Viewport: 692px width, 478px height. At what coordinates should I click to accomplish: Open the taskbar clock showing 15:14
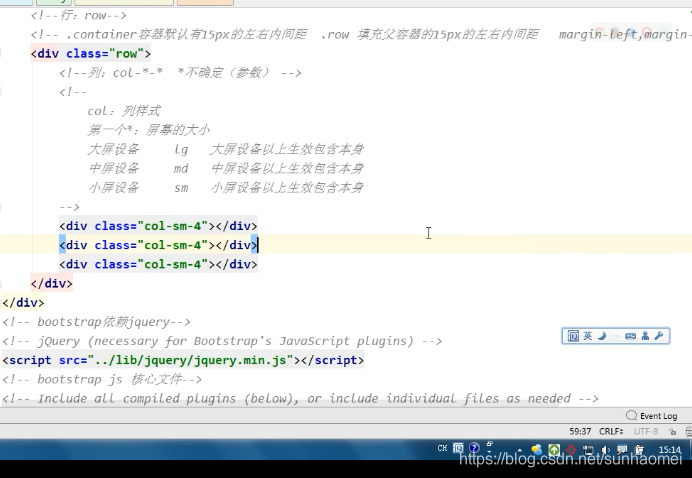point(669,450)
